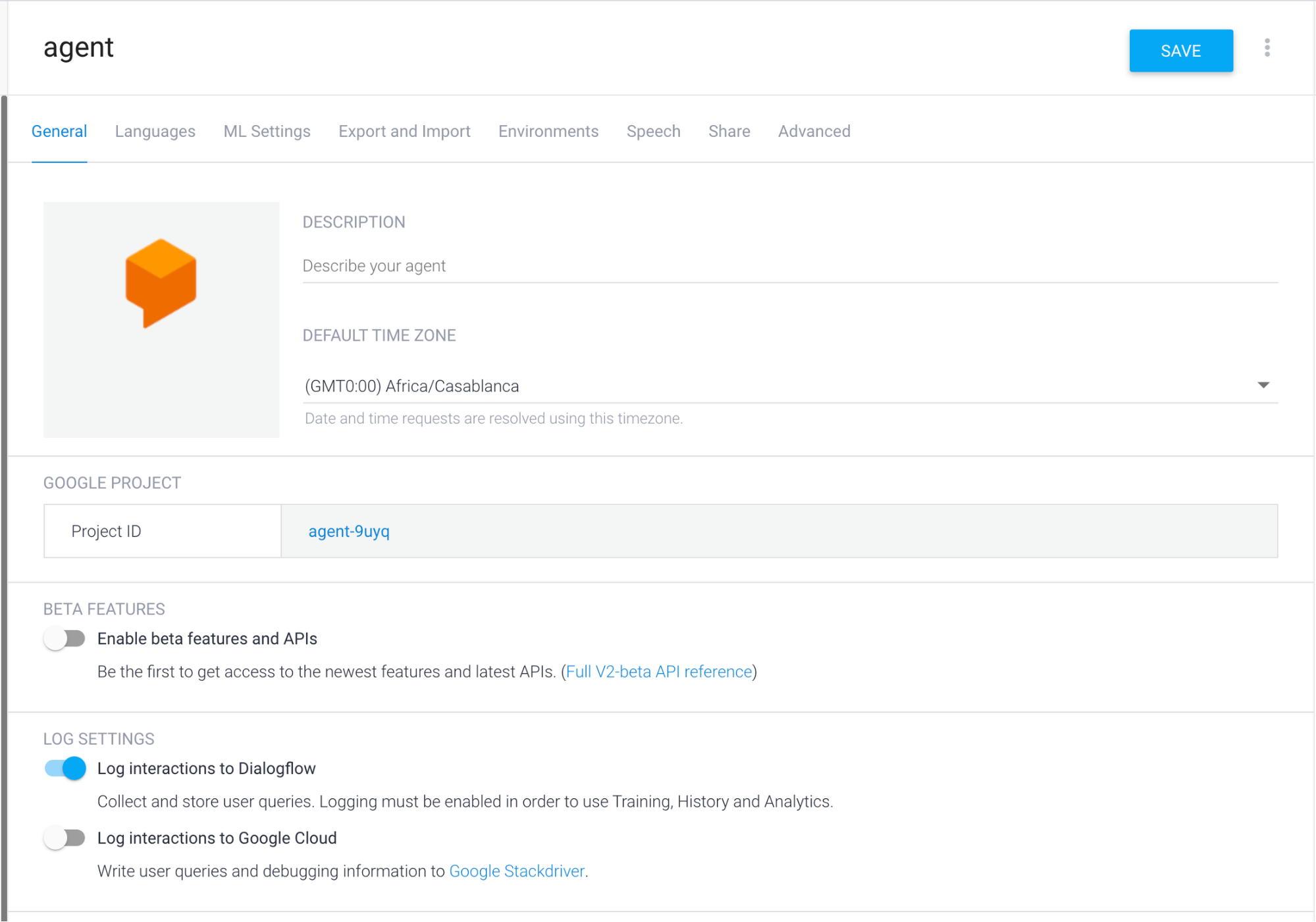Click the vertical scrollbar on left edge
1316x922 pixels.
pyautogui.click(x=4, y=507)
